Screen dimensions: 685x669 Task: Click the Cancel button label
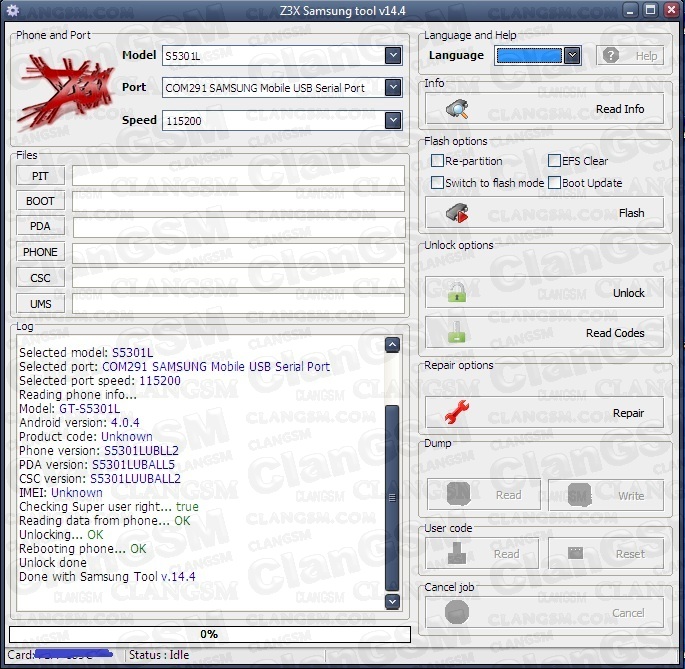click(628, 613)
